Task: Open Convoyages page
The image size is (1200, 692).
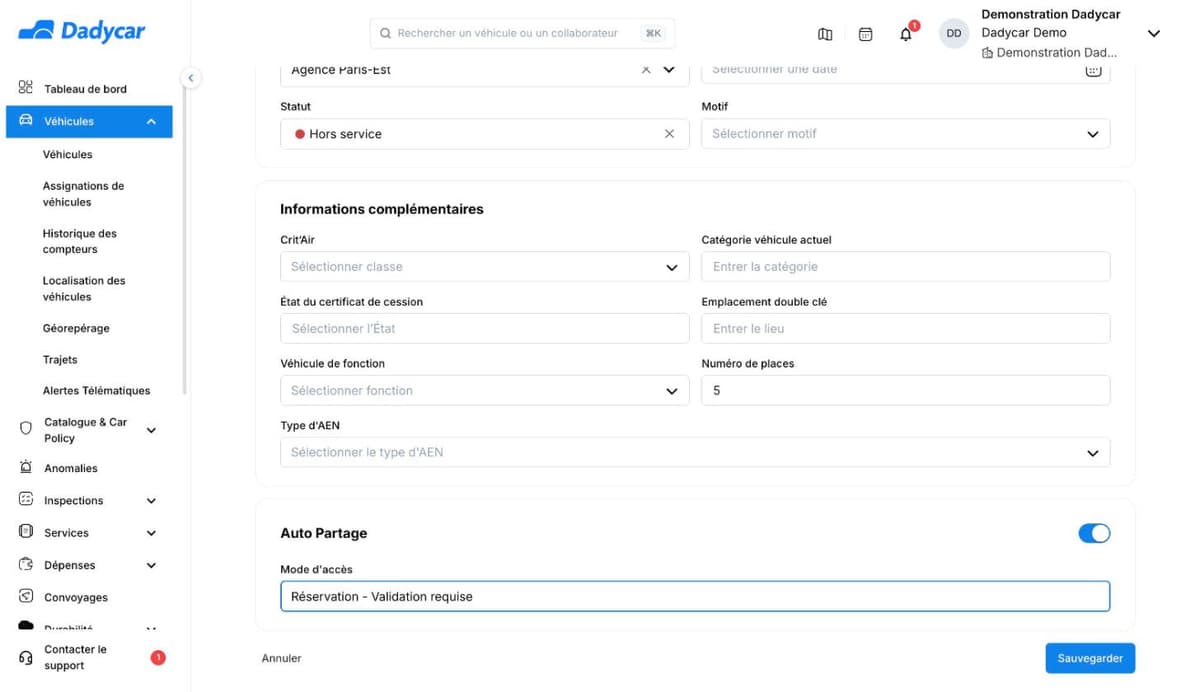Action: [x=76, y=597]
